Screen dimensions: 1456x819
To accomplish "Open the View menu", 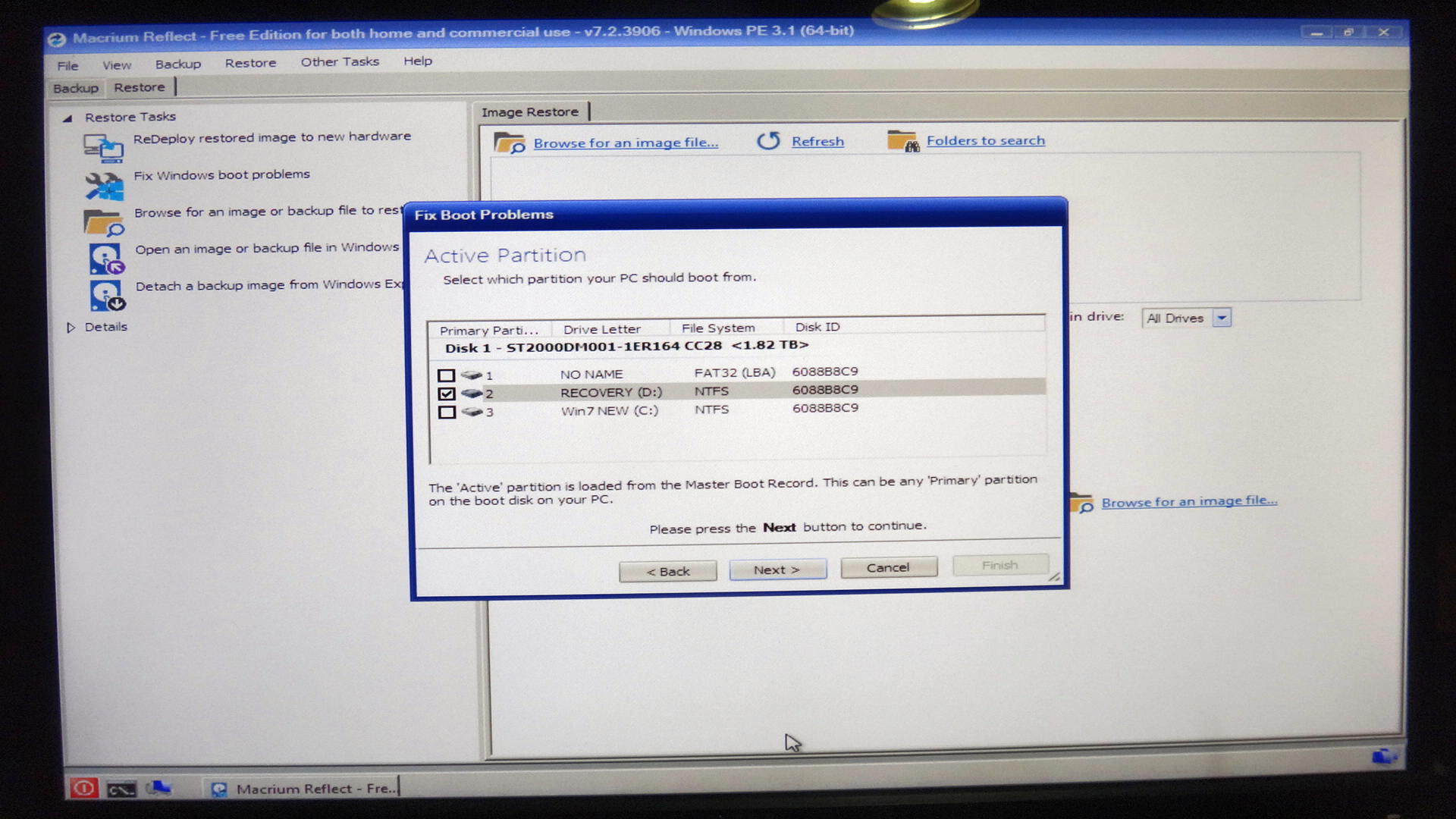I will (x=117, y=65).
